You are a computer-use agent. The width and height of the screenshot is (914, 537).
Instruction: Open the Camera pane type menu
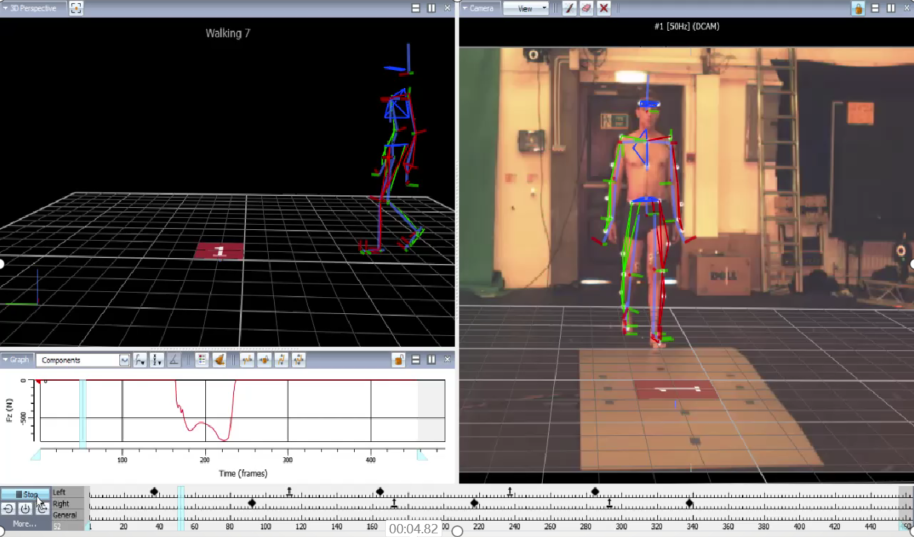pos(478,8)
